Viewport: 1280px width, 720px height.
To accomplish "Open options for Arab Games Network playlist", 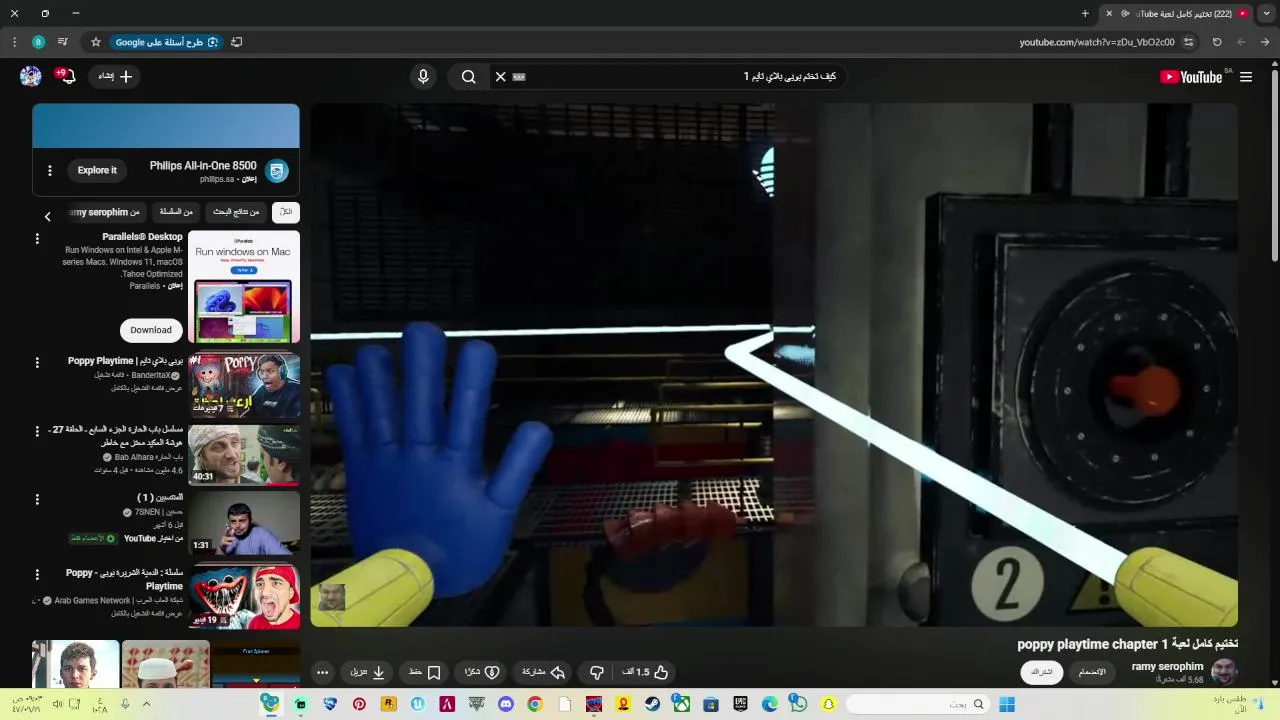I will click(37, 575).
